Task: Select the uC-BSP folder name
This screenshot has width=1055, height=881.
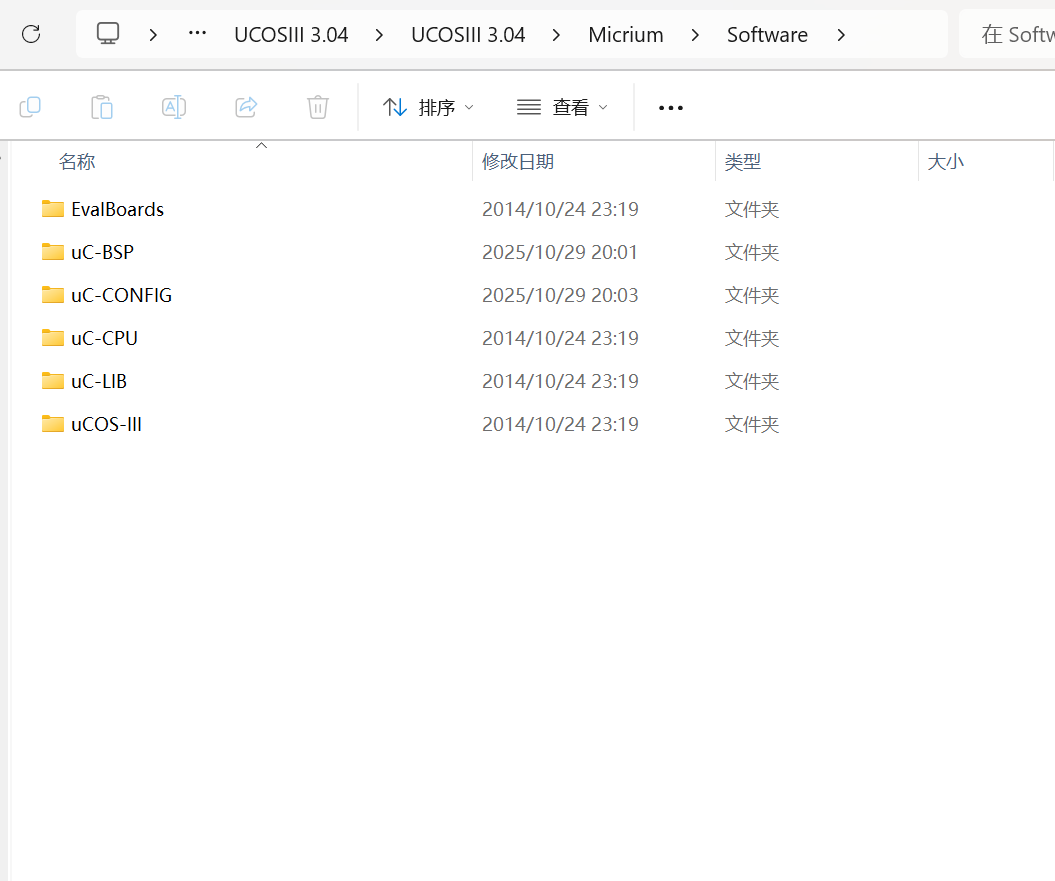Action: click(x=102, y=252)
